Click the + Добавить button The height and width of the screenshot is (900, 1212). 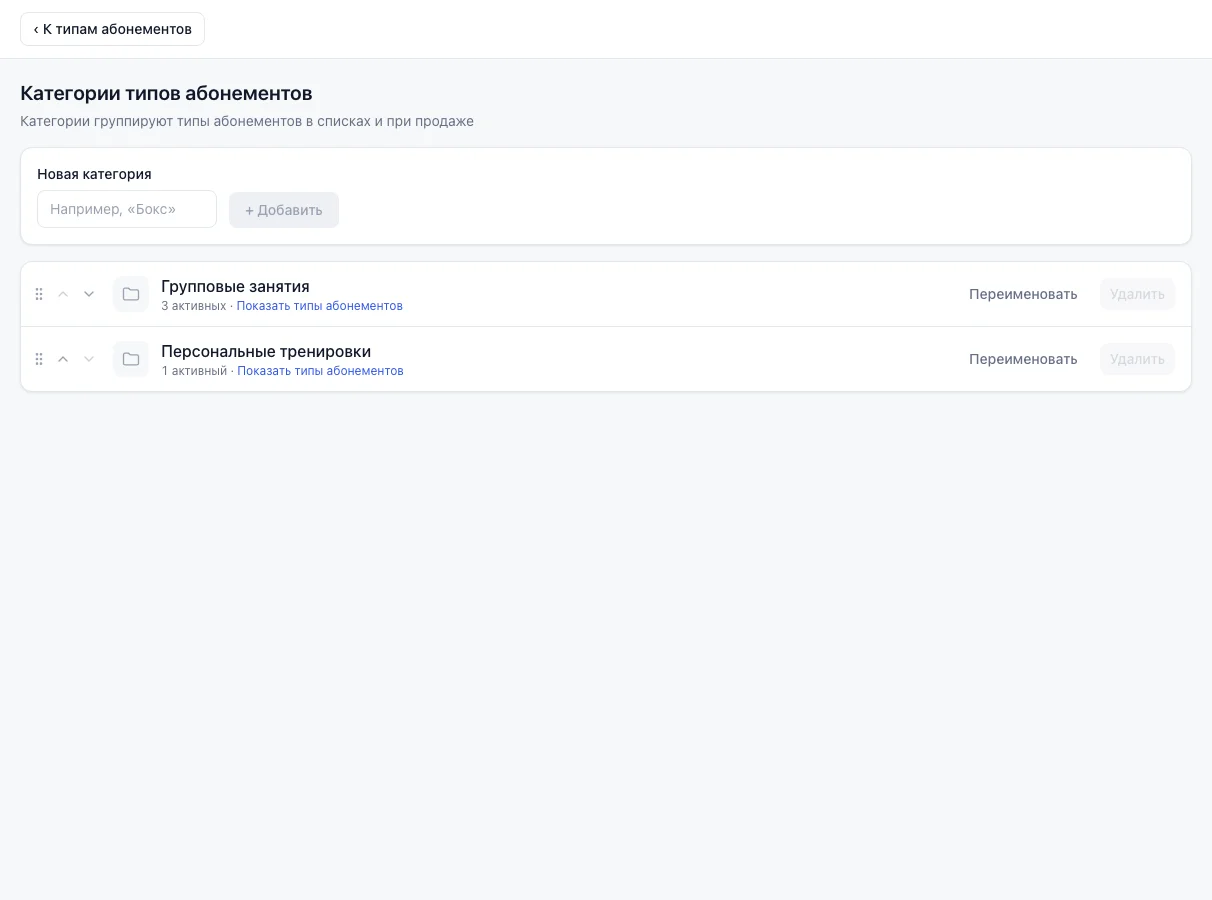(x=284, y=210)
